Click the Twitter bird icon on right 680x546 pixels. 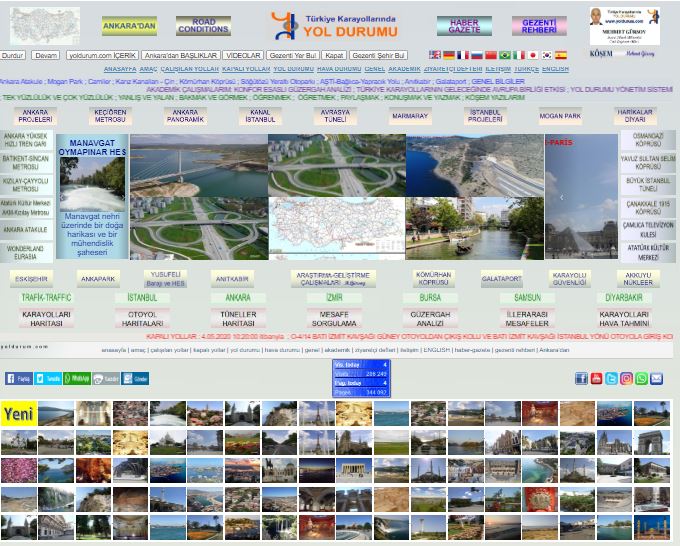(611, 378)
